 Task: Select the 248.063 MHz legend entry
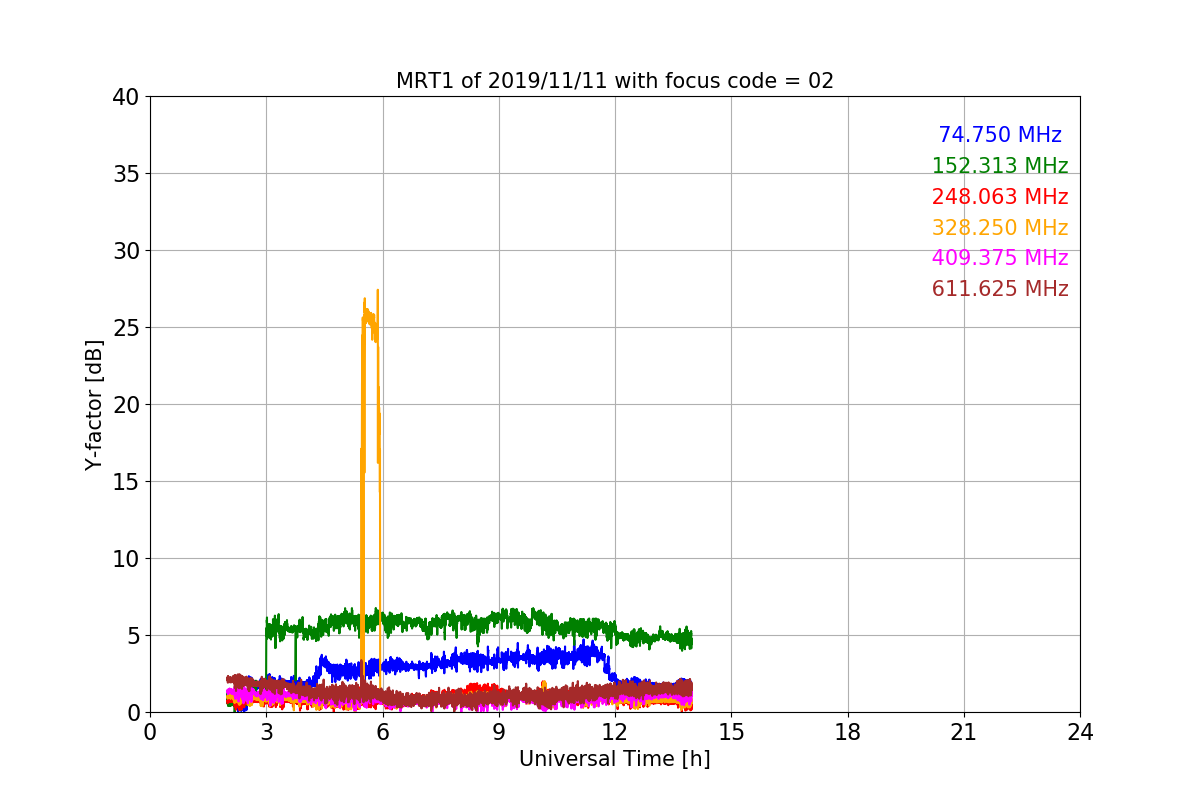click(1000, 197)
